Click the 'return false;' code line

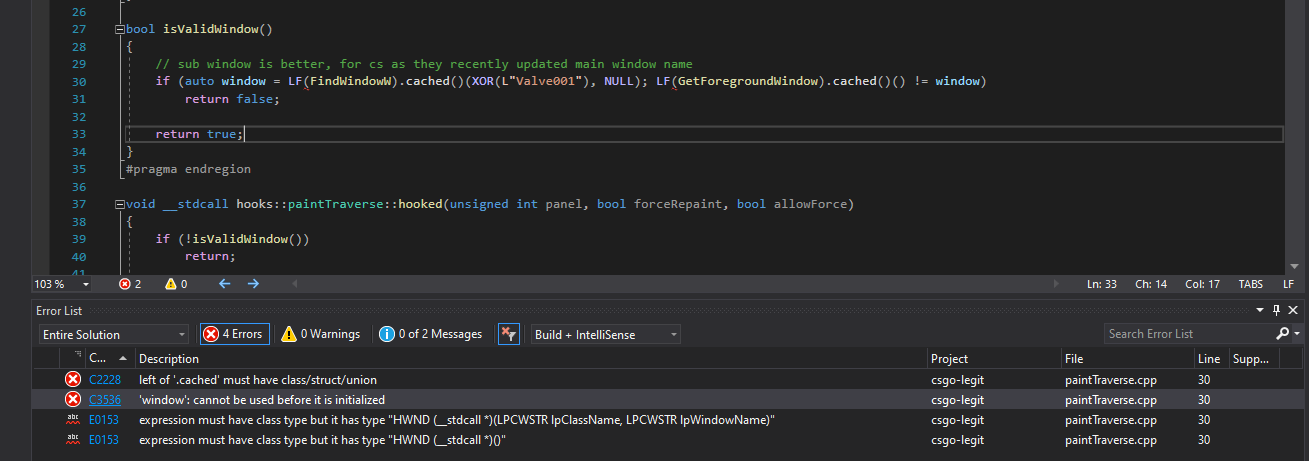[232, 99]
